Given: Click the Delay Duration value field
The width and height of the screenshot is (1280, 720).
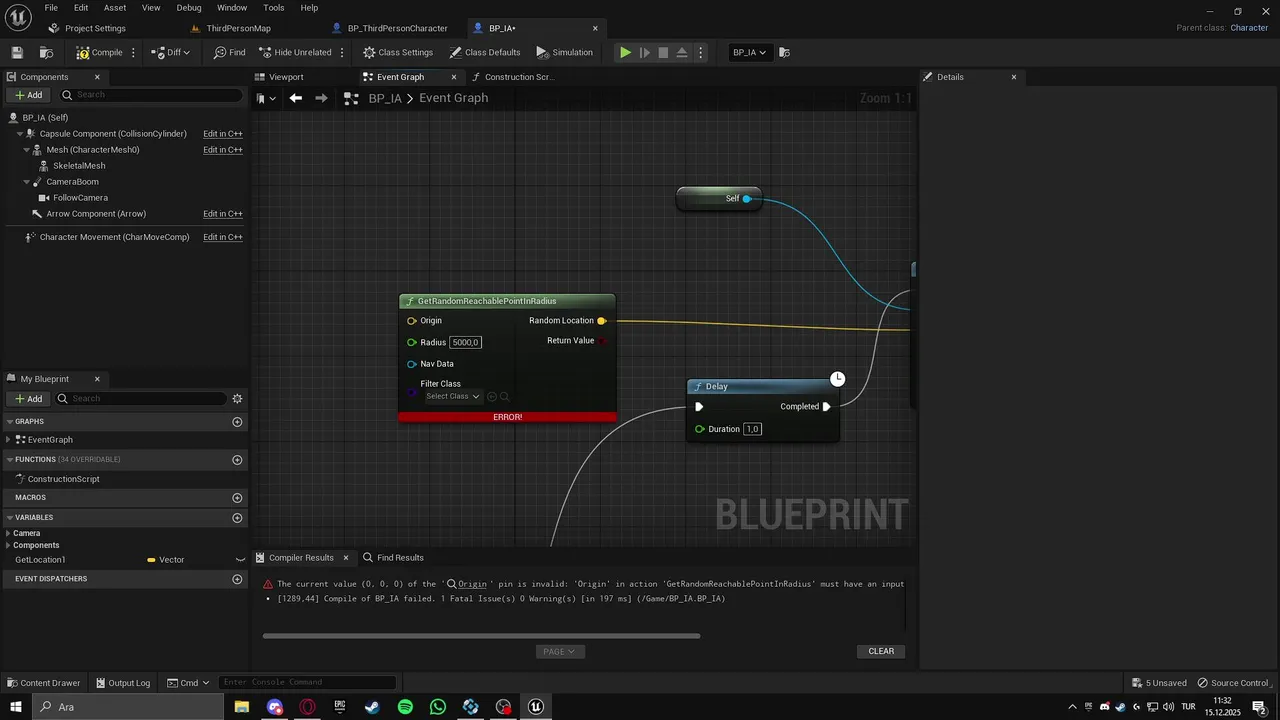Looking at the screenshot, I should 752,429.
